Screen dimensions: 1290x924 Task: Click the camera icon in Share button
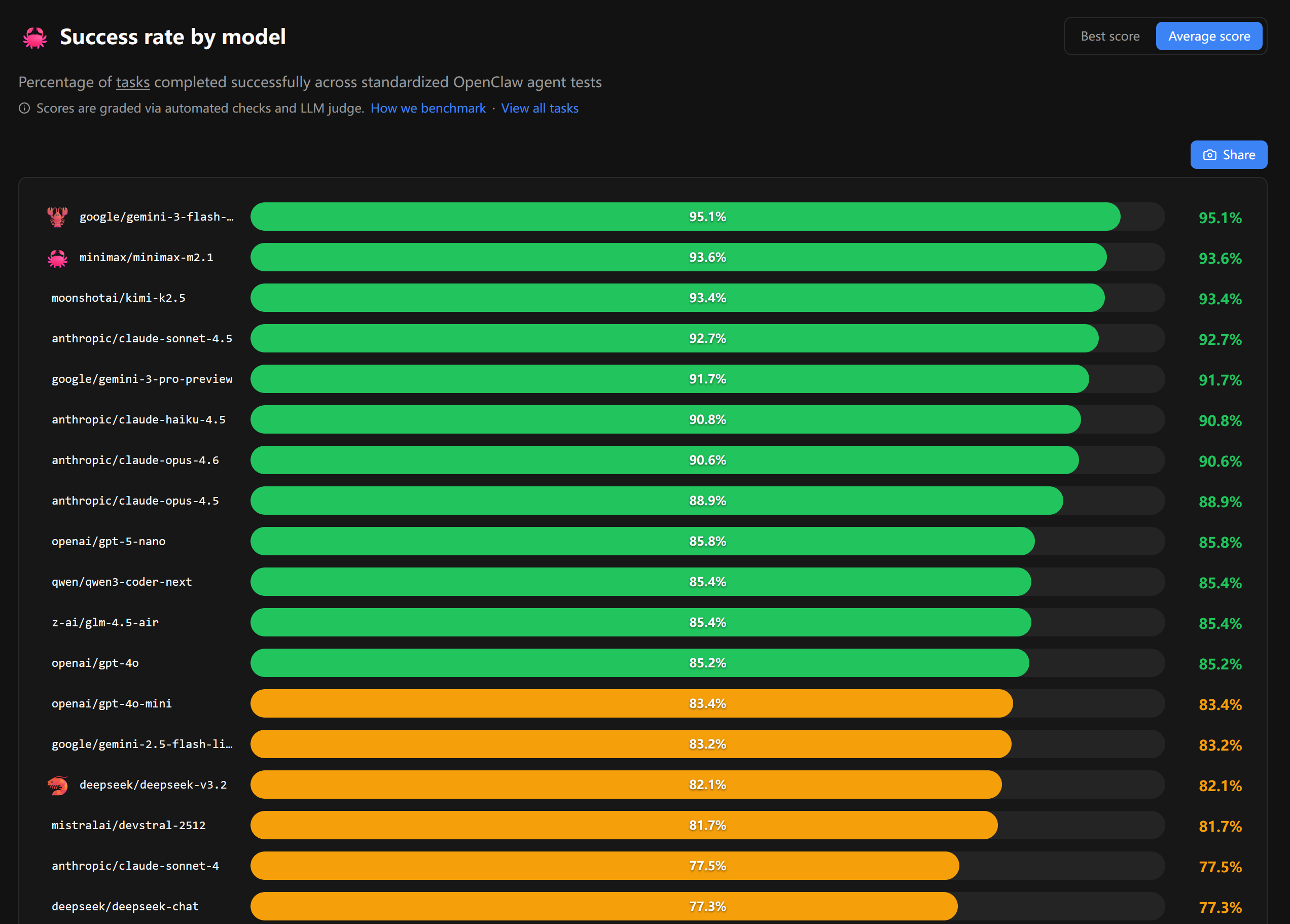[1209, 155]
